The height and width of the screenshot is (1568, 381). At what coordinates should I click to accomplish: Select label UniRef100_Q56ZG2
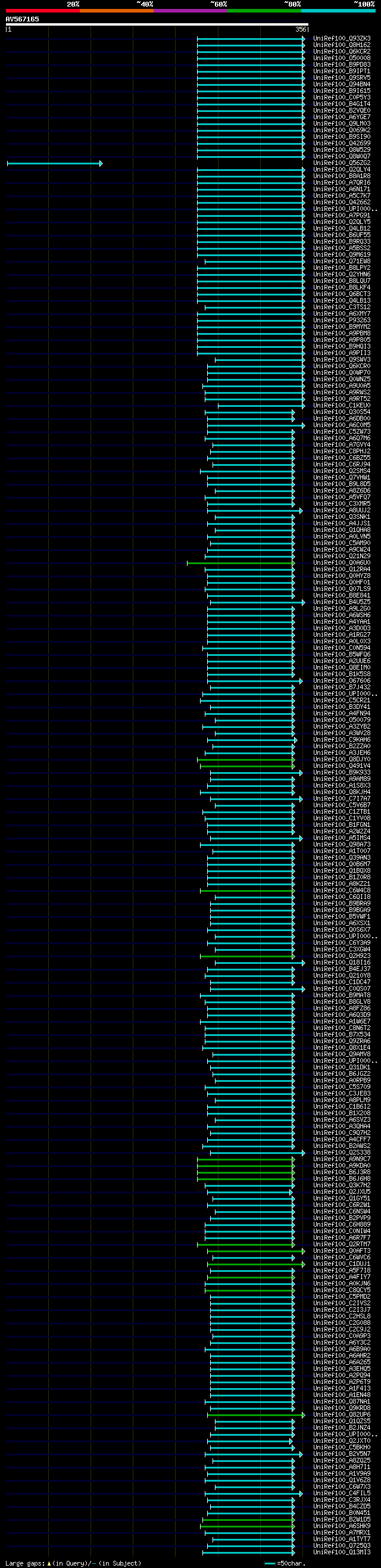(342, 163)
